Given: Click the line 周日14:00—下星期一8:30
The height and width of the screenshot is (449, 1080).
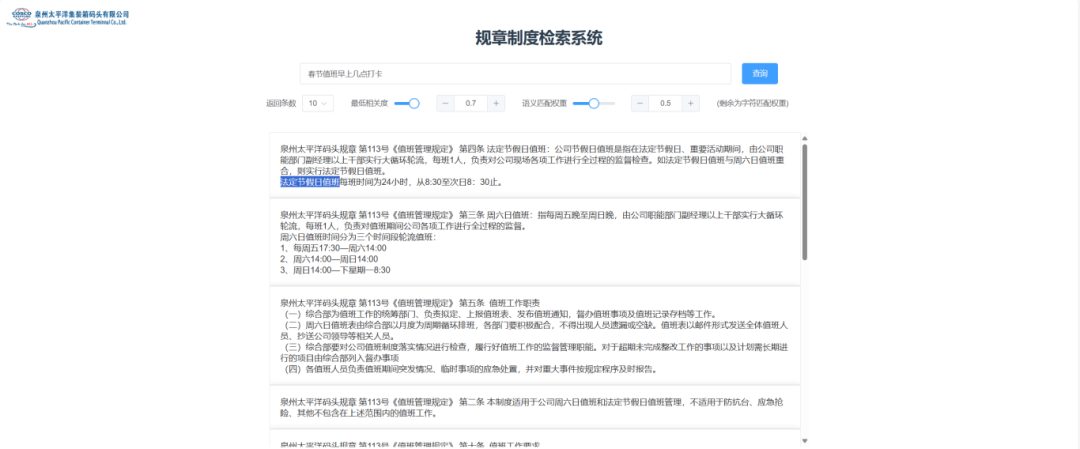Looking at the screenshot, I should [x=335, y=270].
